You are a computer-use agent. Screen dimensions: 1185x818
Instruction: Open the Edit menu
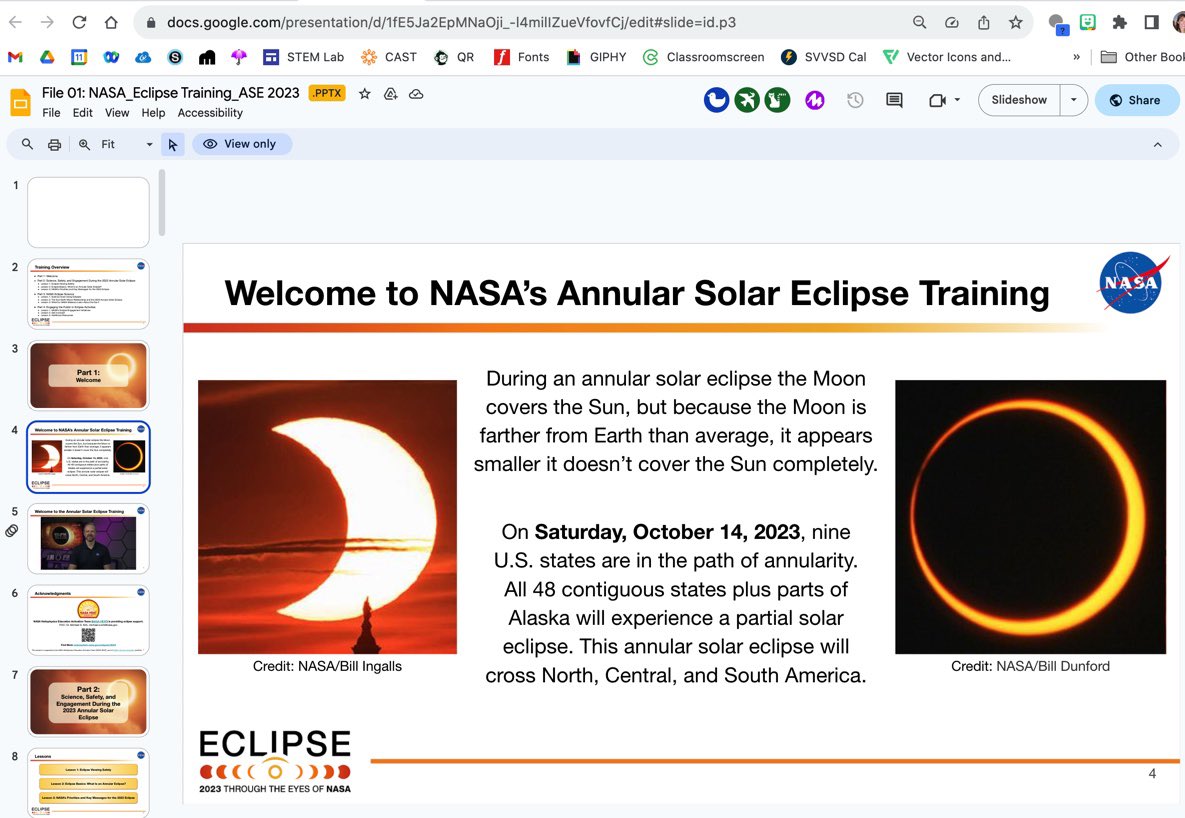pyautogui.click(x=82, y=113)
